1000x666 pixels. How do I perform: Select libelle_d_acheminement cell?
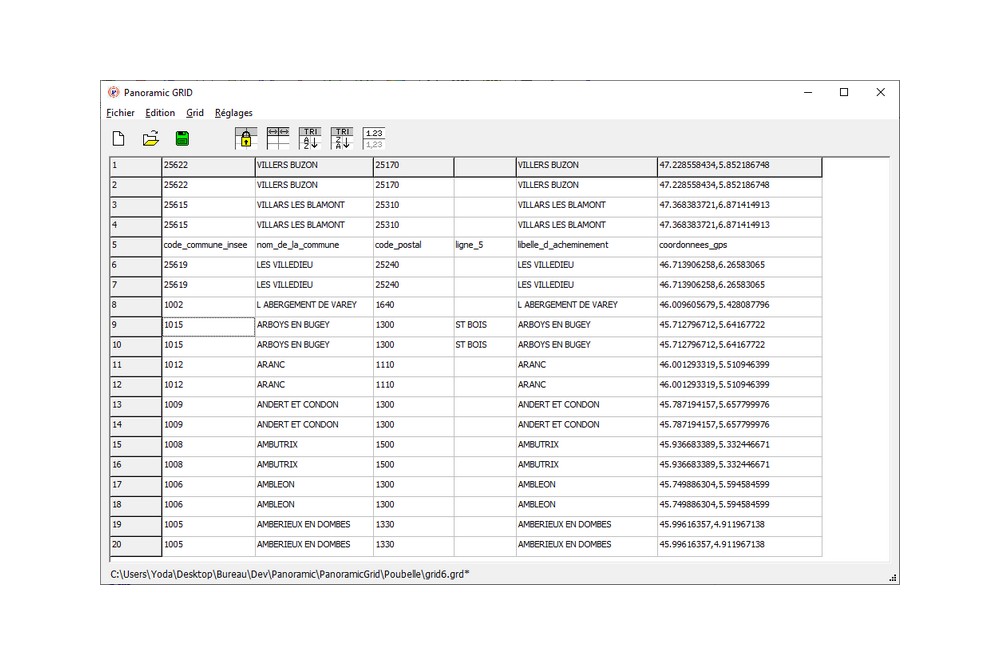[587, 246]
